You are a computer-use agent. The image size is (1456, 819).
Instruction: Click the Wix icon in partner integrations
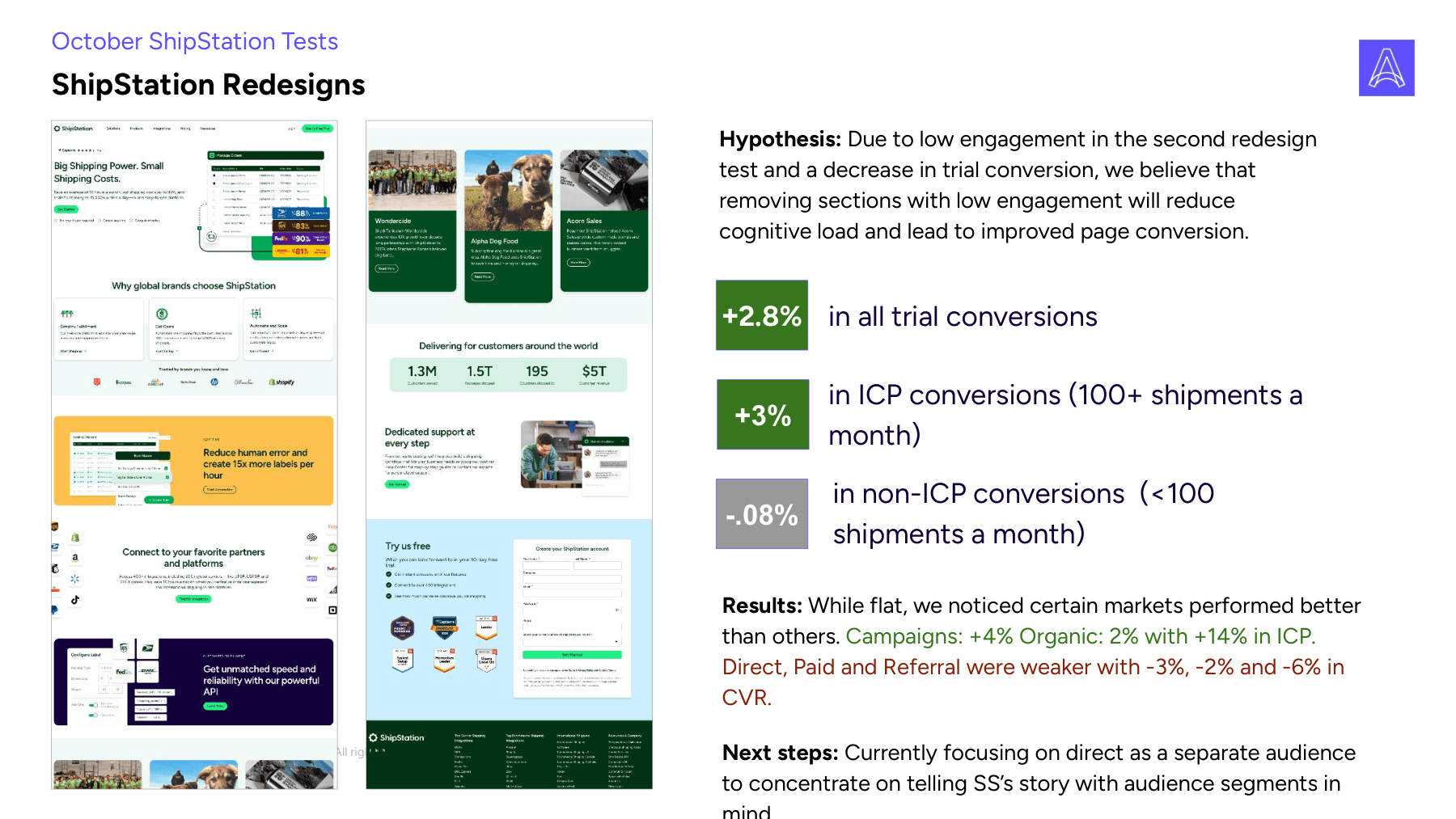311,600
